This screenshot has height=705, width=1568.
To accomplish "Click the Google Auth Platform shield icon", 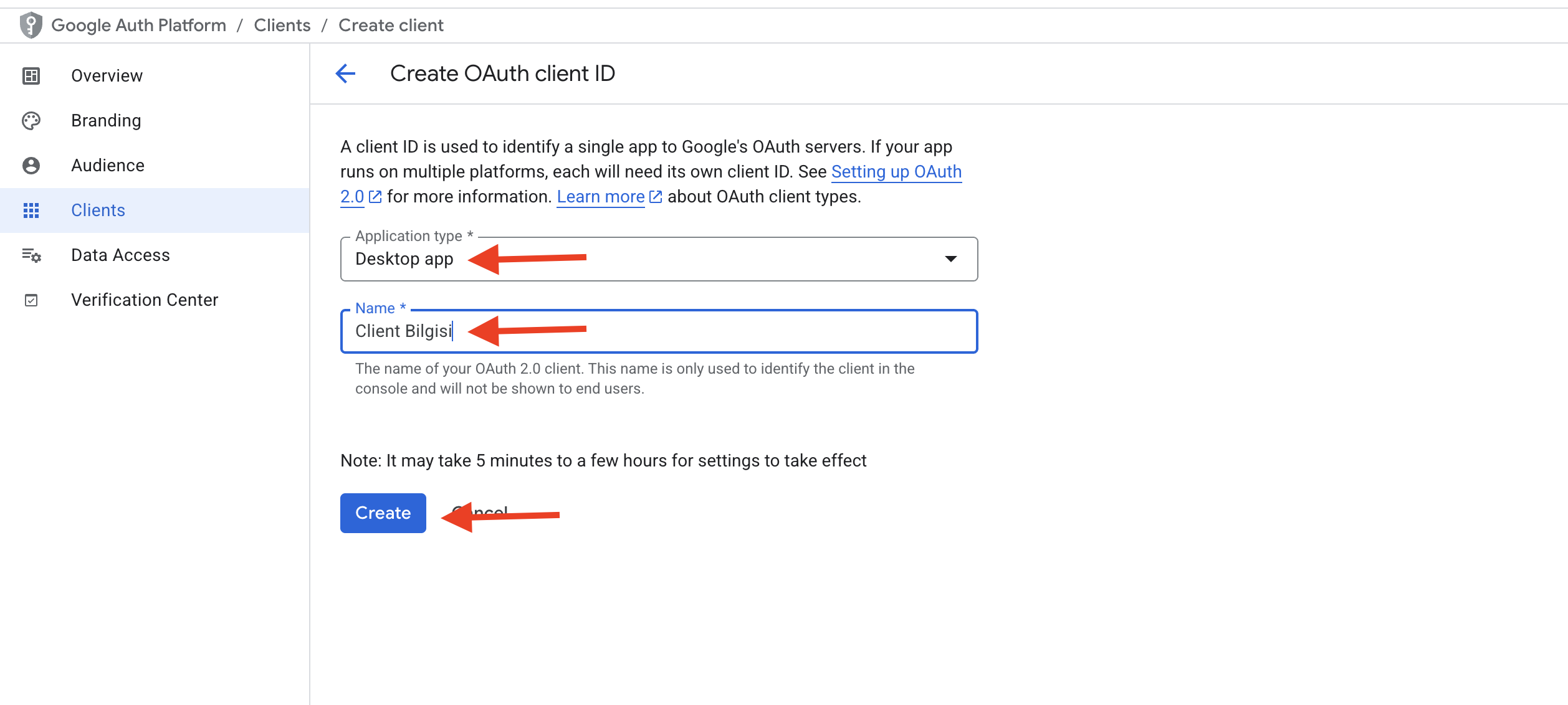I will click(31, 26).
